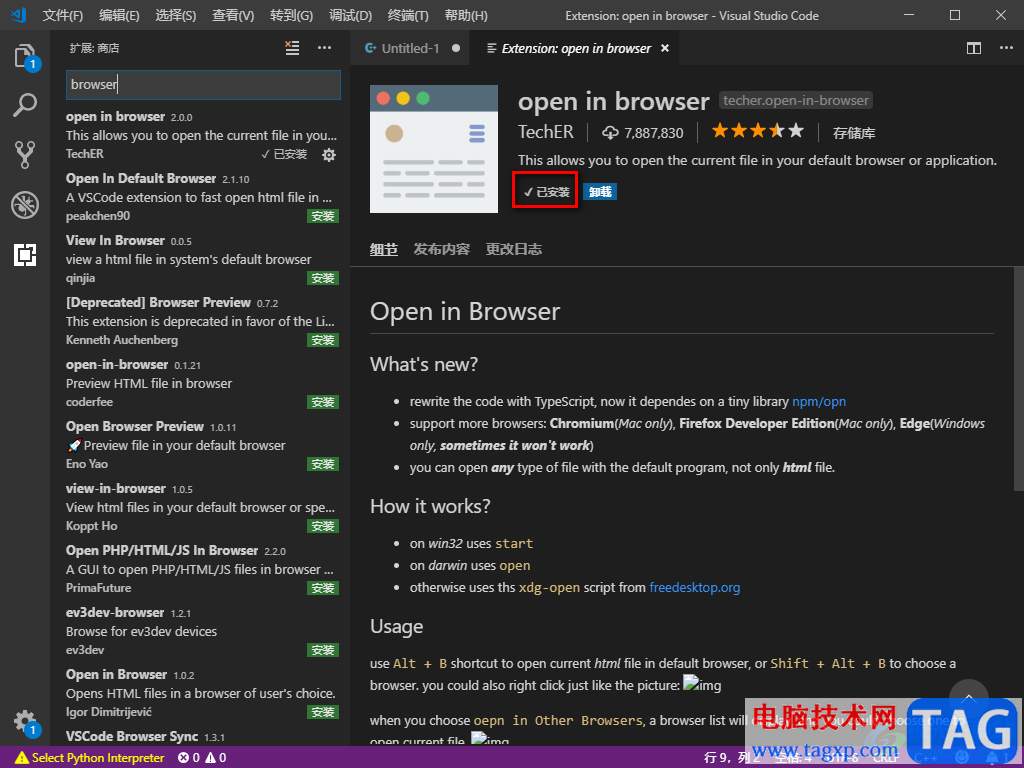The width and height of the screenshot is (1024, 768).
Task: Open the npm/opn link
Action: [x=819, y=402]
